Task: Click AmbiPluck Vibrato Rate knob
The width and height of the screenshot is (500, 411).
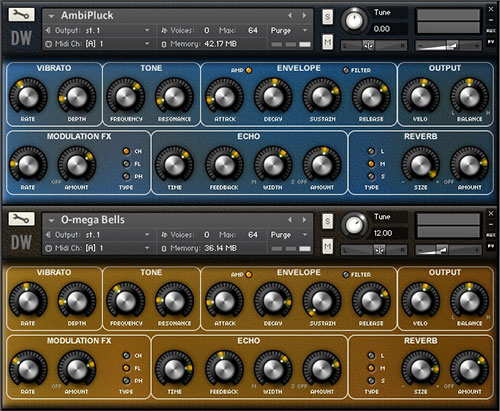Action: (28, 96)
